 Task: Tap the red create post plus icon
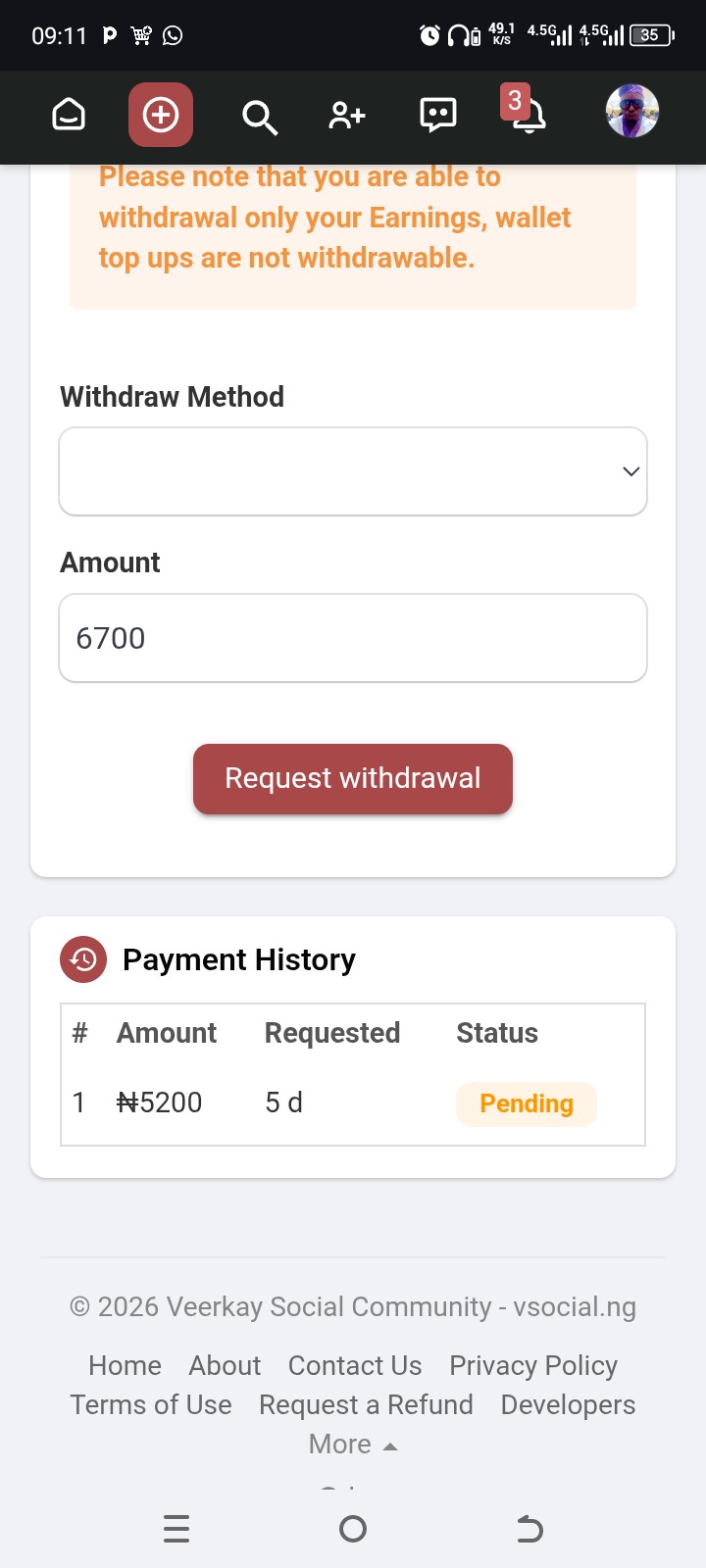161,116
